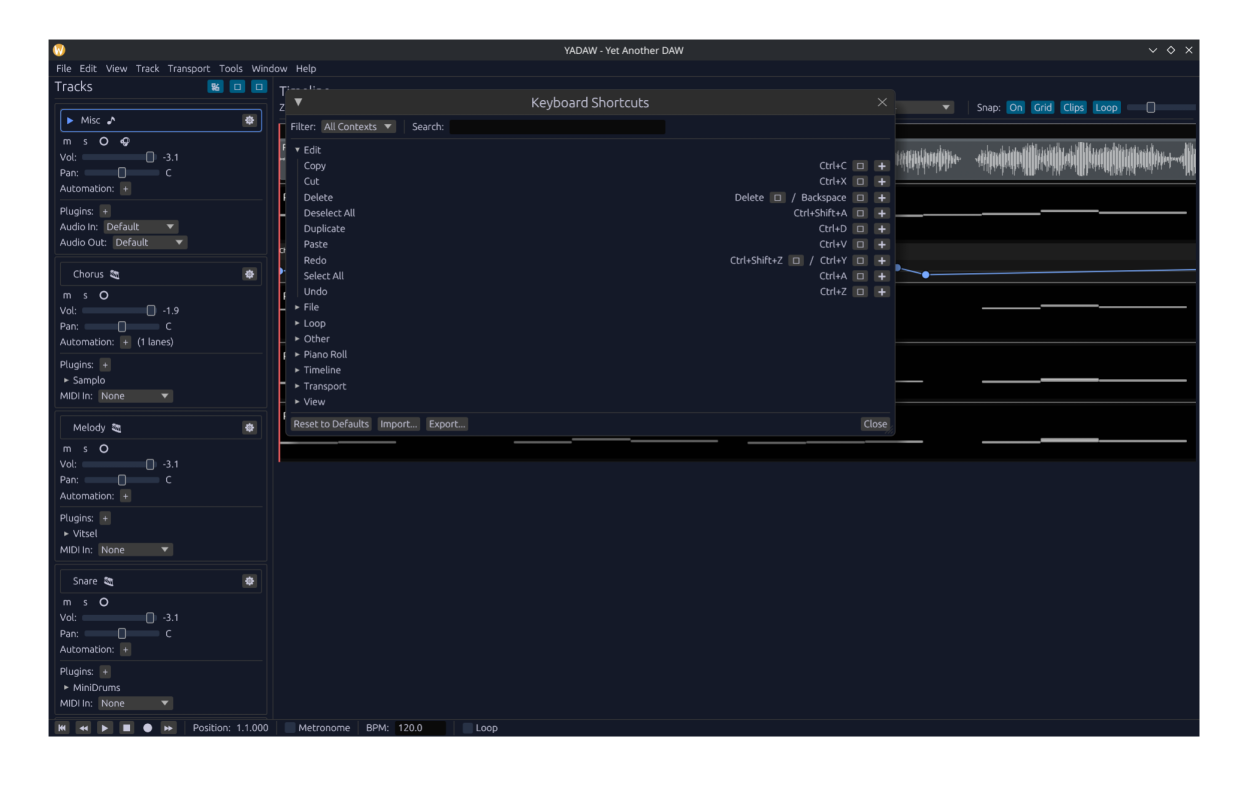Click the plus icon in the Copy shortcut row
This screenshot has width=1248, height=794.
pos(881,166)
